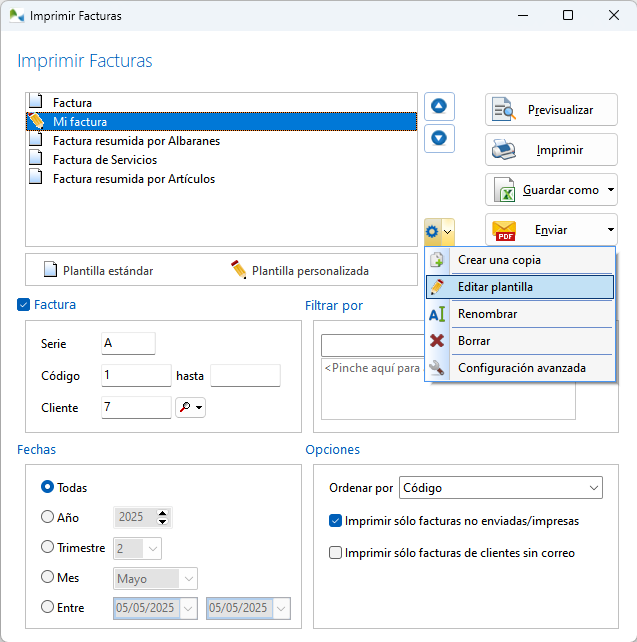This screenshot has height=642, width=637.
Task: Open the Enviar dropdown arrow
Action: (610, 230)
